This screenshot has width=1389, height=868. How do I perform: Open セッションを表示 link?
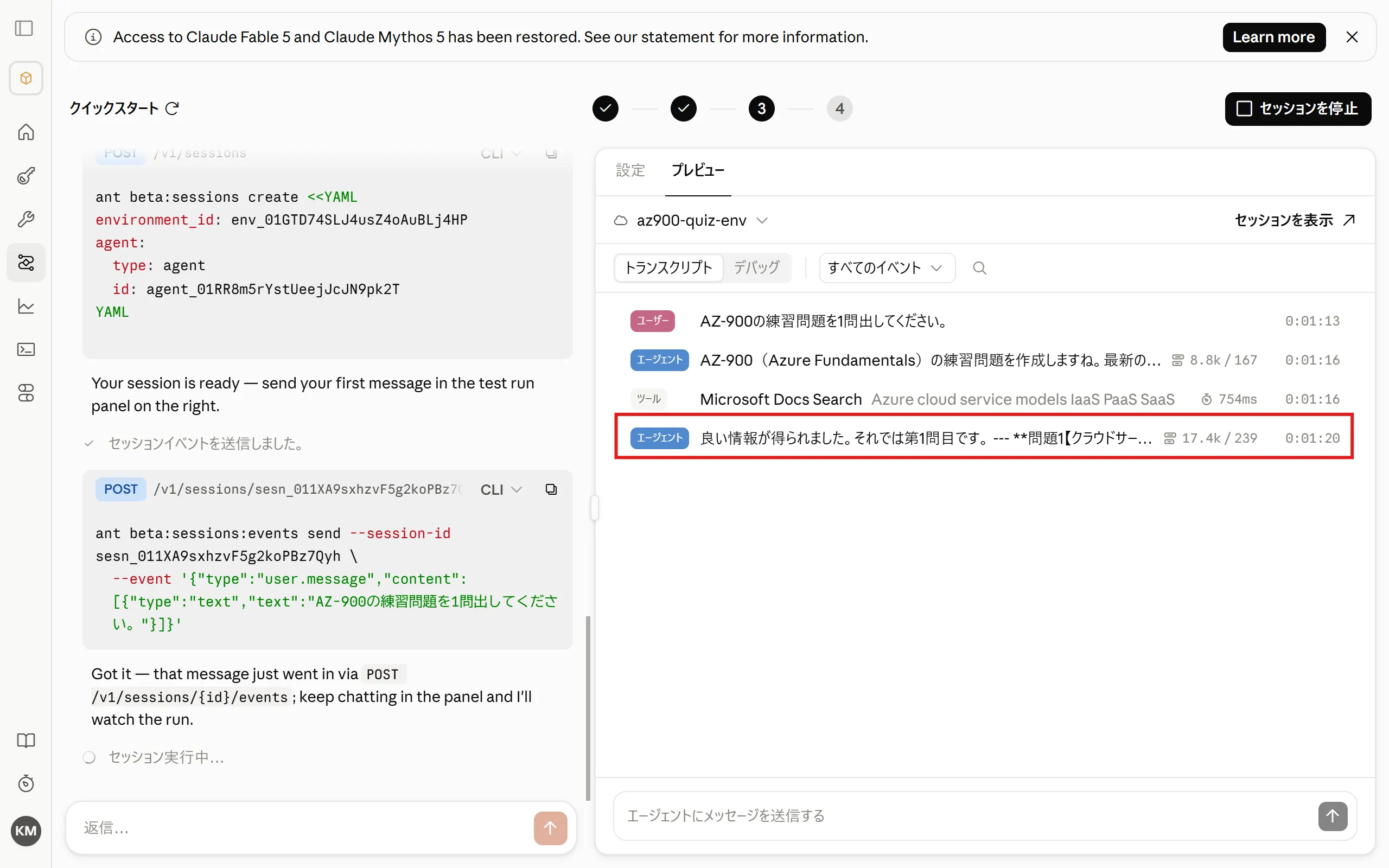1294,220
